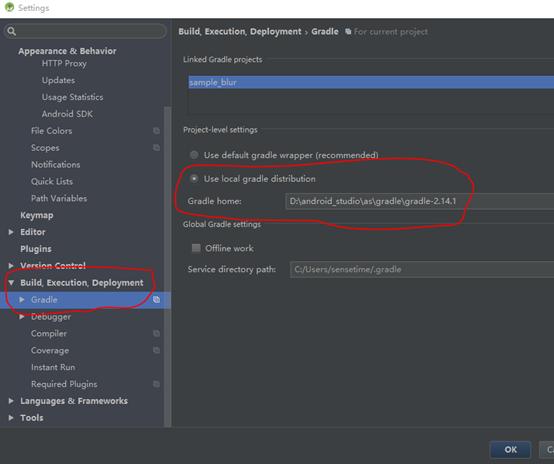Click Build, Execution, Deployment breadcrumb text
This screenshot has width=554, height=464.
[240, 31]
